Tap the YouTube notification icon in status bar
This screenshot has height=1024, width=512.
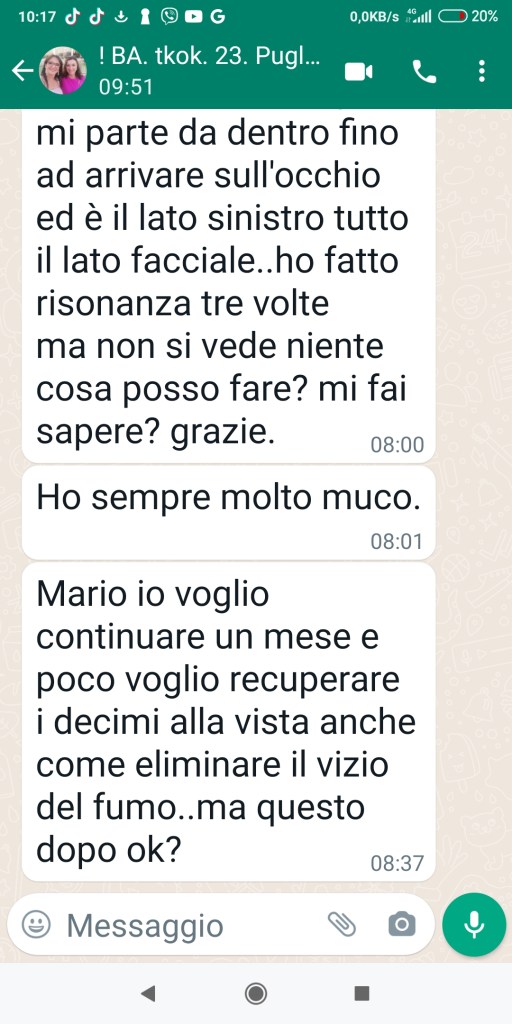[x=193, y=17]
